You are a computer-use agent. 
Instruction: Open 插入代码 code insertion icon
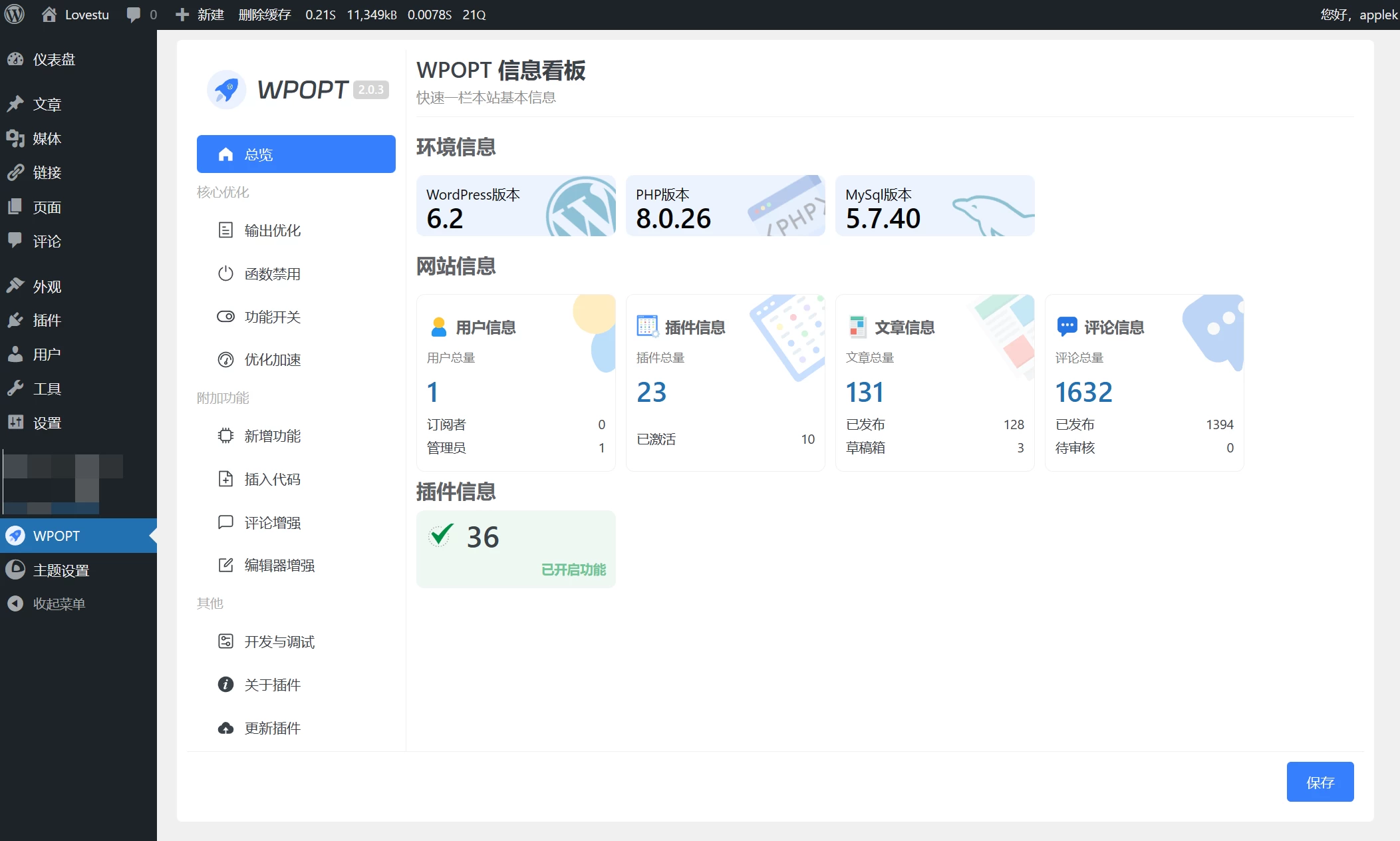225,478
